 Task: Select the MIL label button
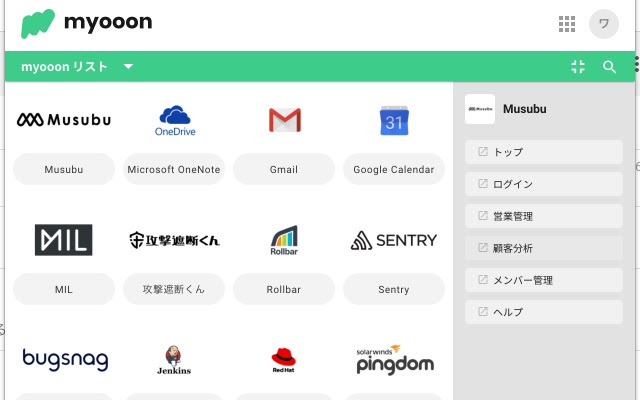(64, 289)
